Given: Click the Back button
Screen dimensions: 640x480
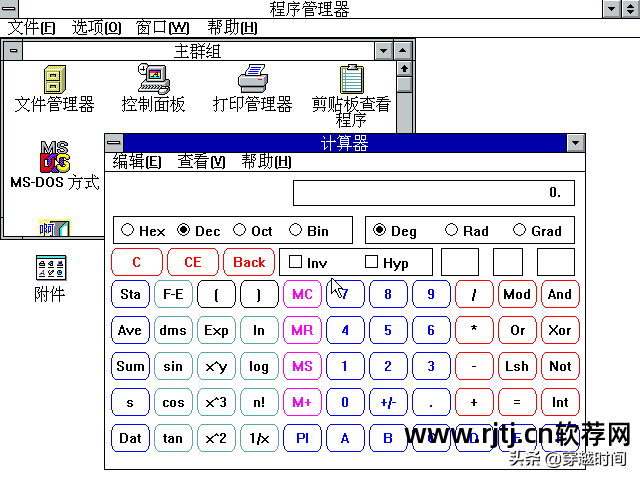Looking at the screenshot, I should [x=249, y=262].
